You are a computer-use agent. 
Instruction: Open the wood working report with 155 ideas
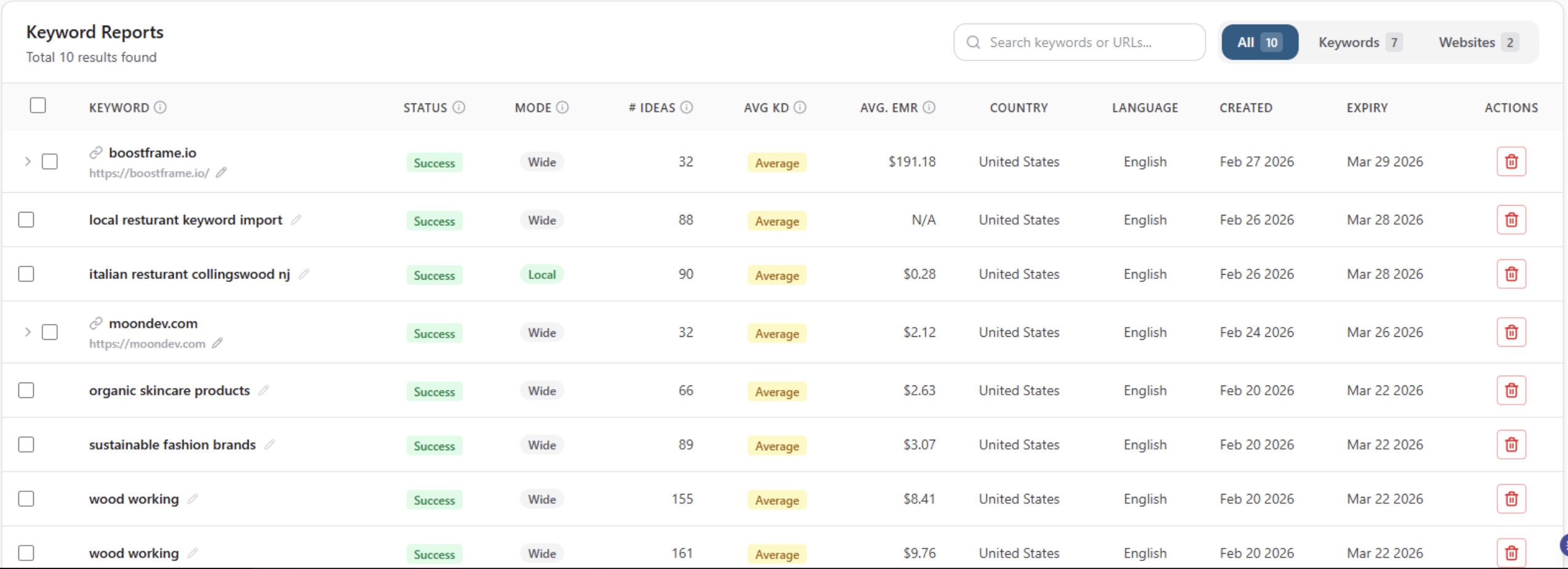(x=134, y=499)
